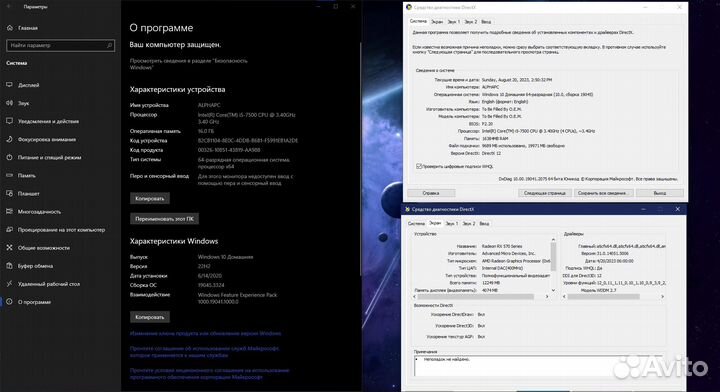
Task: Copy Windows specifications with Копировать under Характеристики Windows
Action: (150, 317)
